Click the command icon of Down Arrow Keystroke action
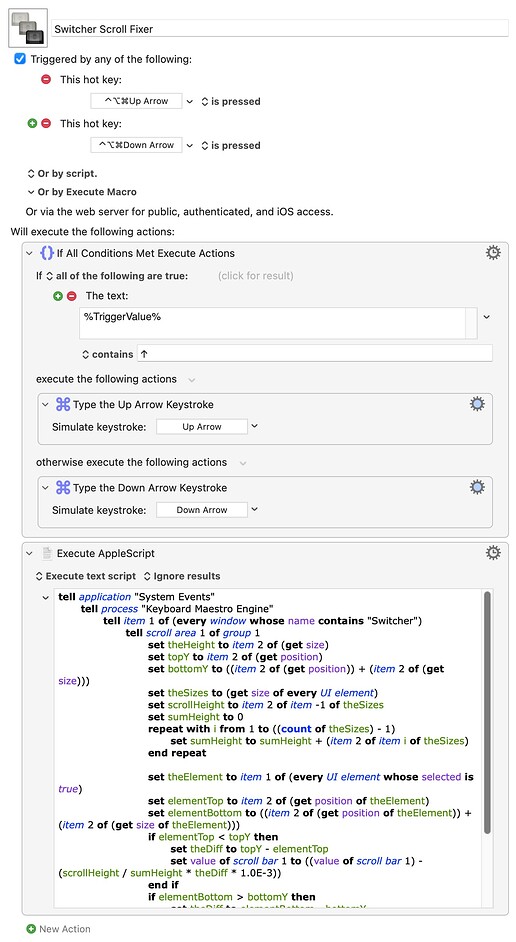Image resolution: width=516 pixels, height=942 pixels. pos(62,487)
